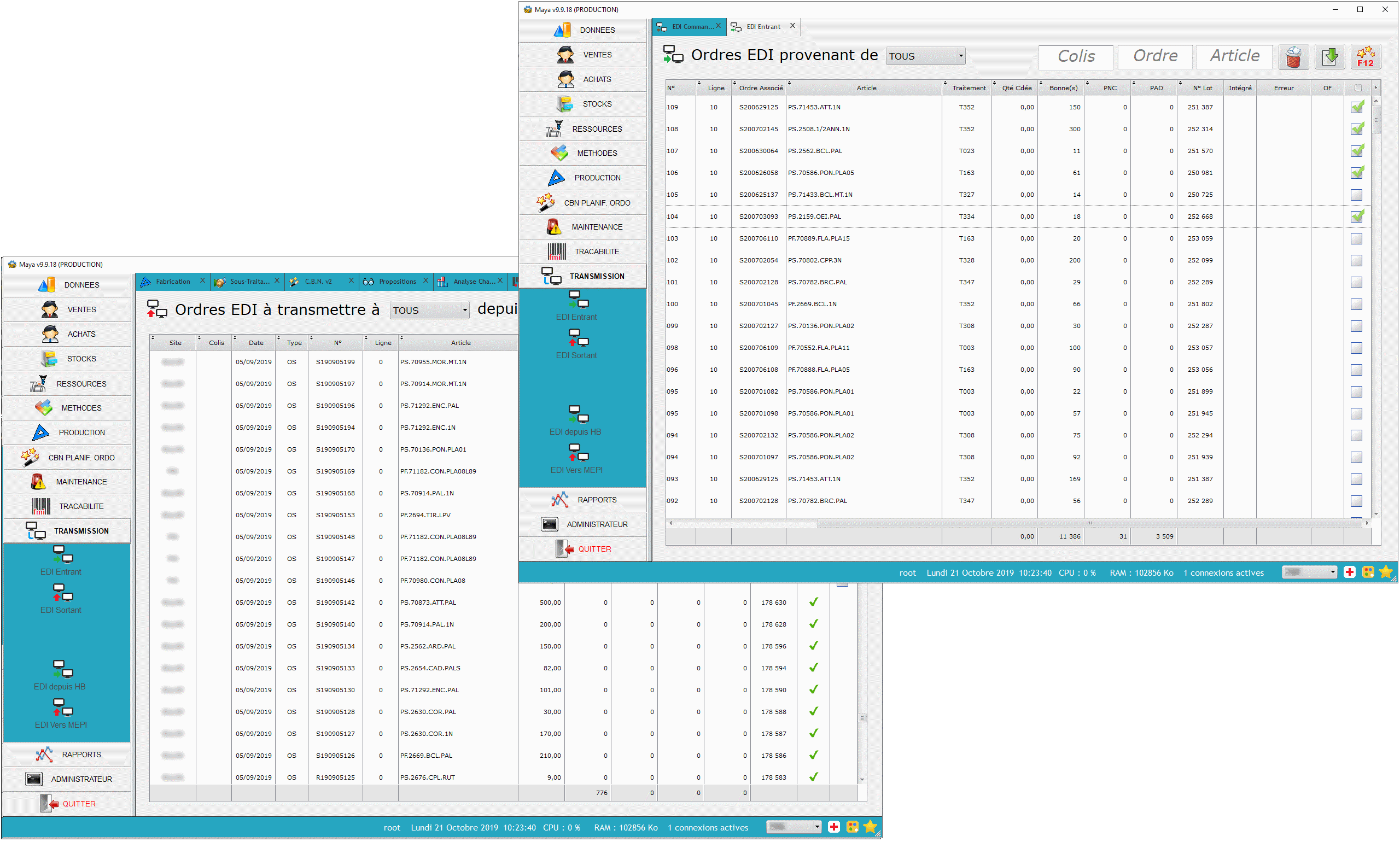
Task: Uncheck the checkbox for row 109
Action: 1357,107
